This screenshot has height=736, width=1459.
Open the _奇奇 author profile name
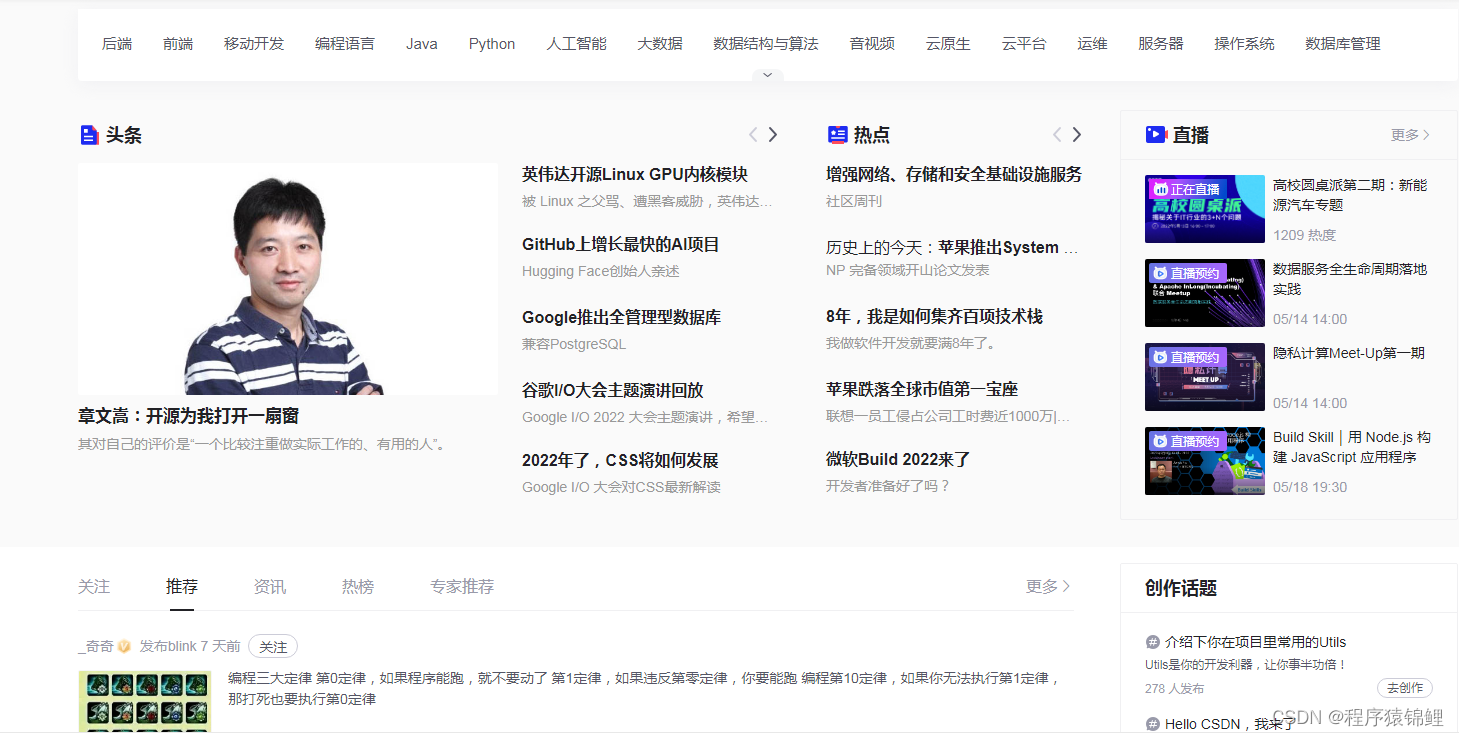(x=96, y=647)
